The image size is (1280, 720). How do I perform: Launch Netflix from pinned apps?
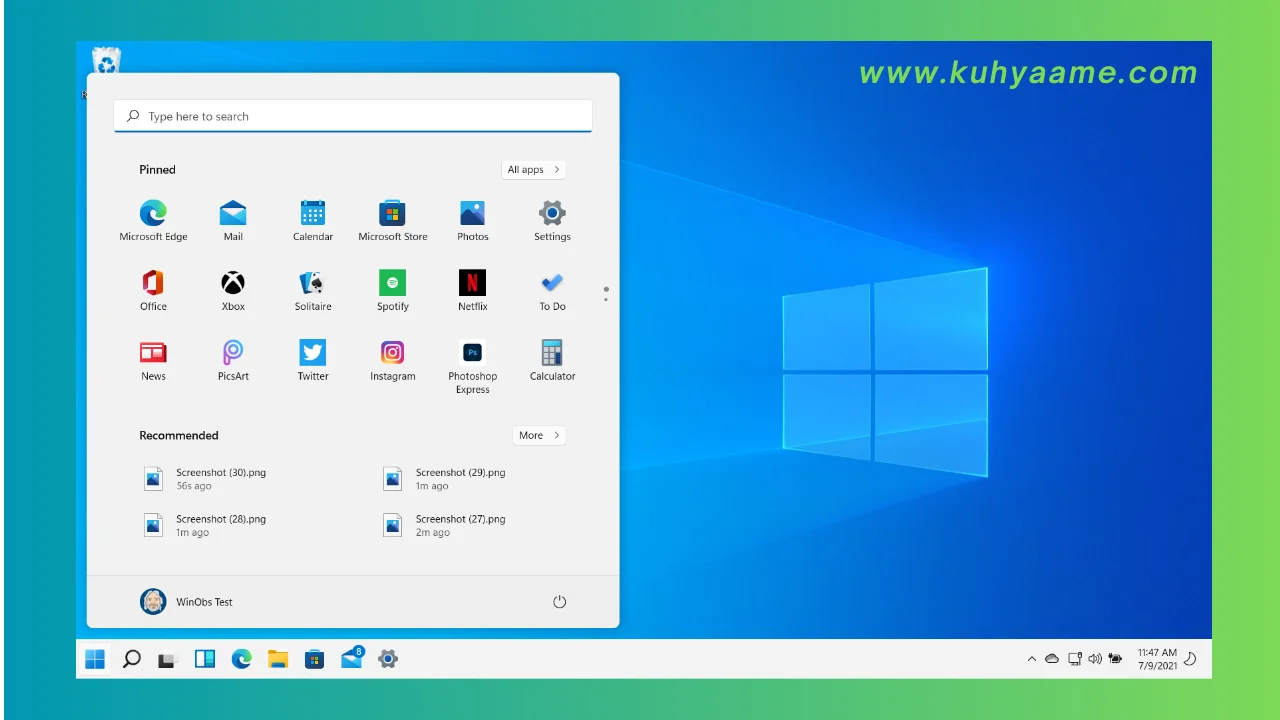coord(472,290)
